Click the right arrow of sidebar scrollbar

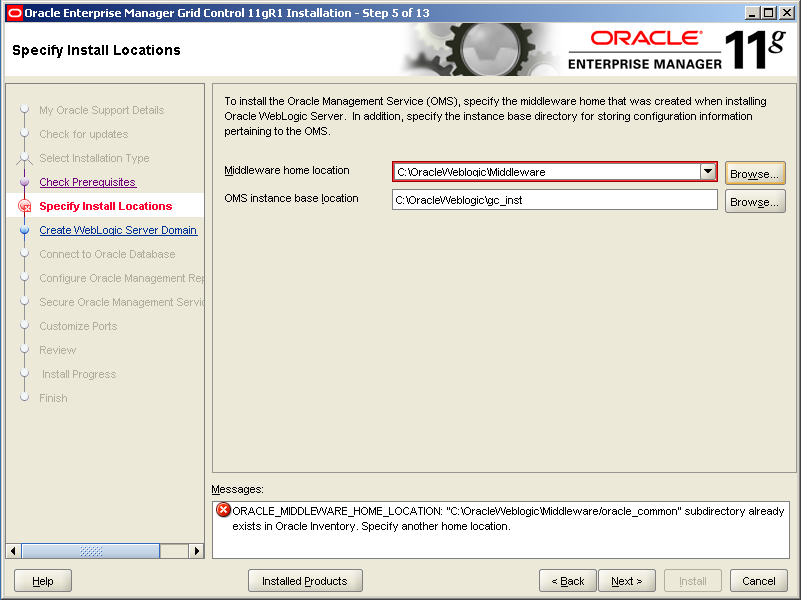(x=196, y=551)
